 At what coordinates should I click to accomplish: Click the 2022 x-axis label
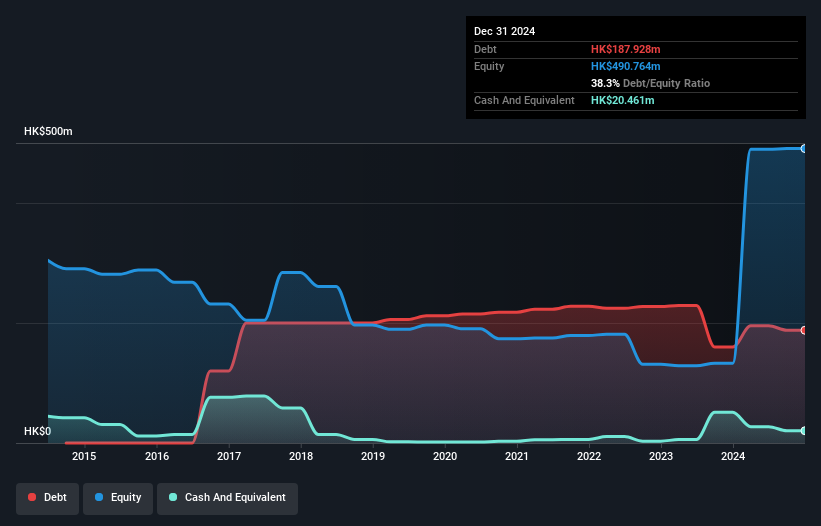click(x=589, y=456)
